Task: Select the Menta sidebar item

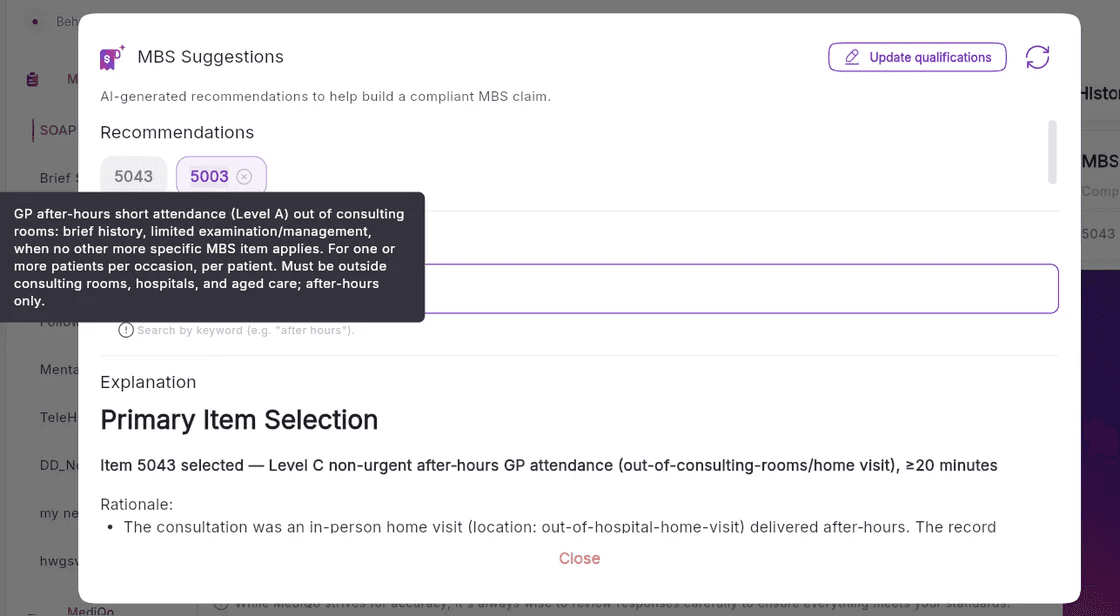Action: pyautogui.click(x=59, y=369)
